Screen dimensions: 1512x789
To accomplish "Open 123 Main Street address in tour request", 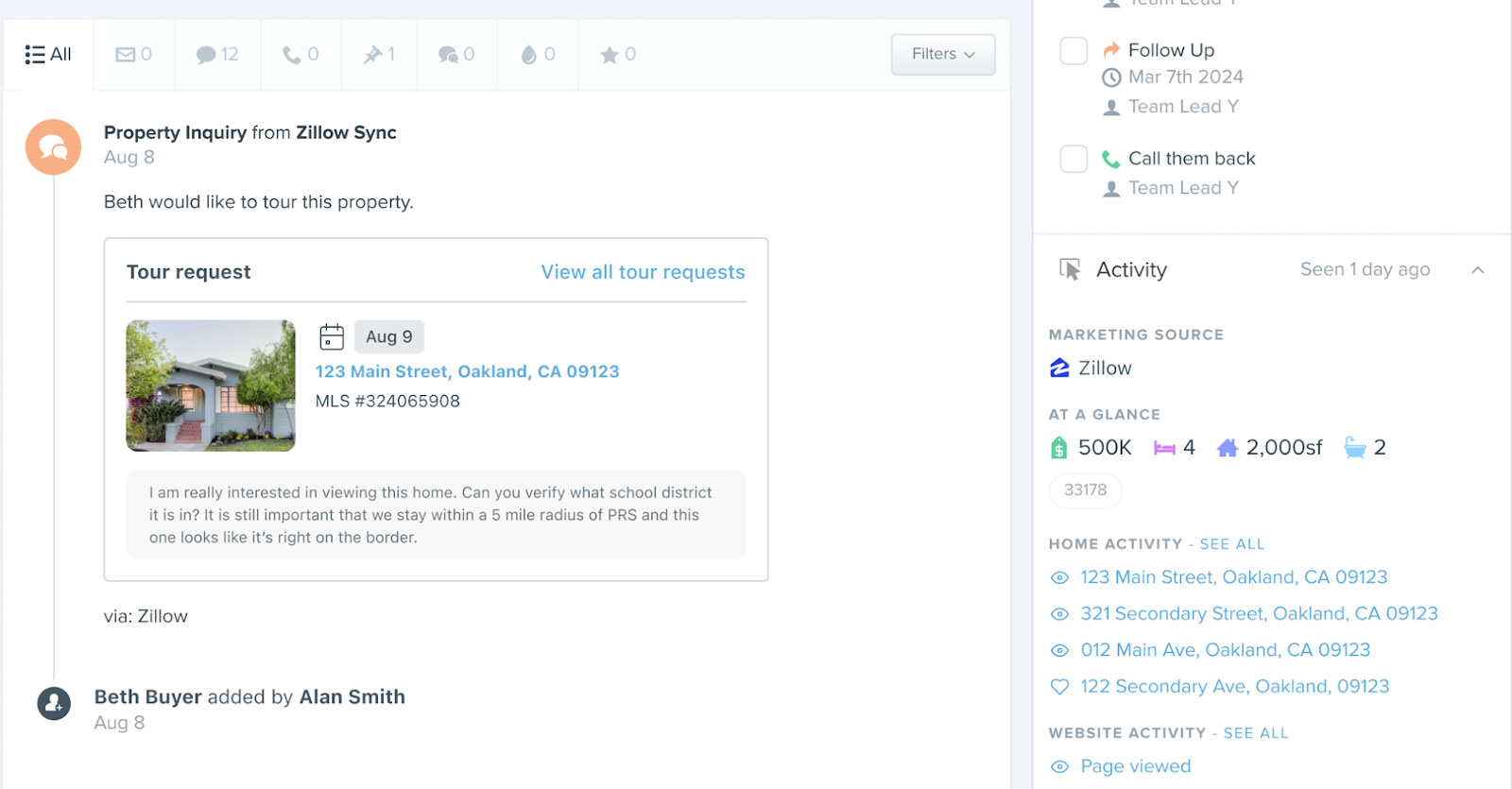I will pos(467,371).
